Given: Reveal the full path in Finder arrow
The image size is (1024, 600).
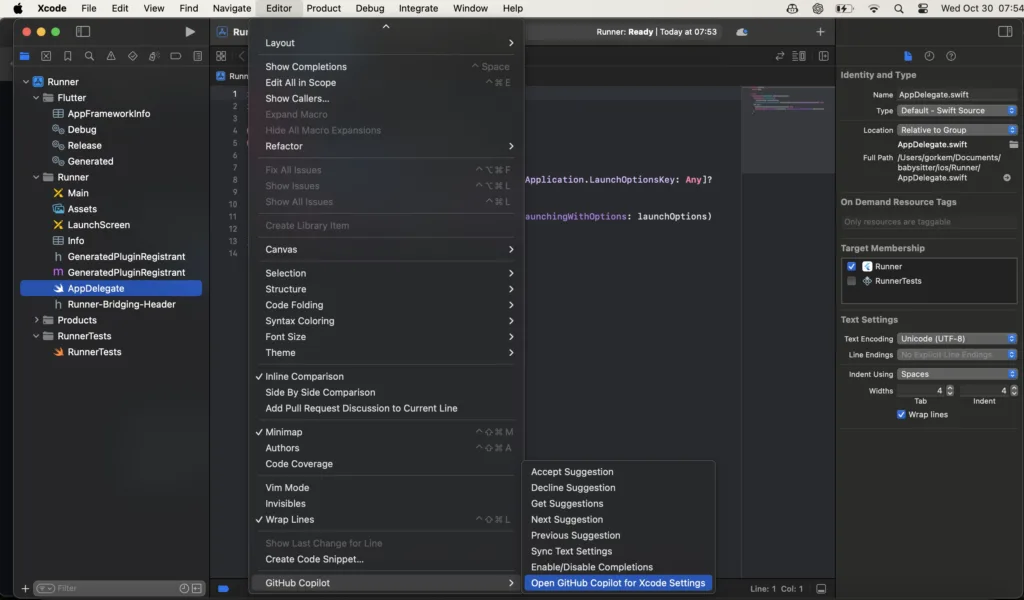Looking at the screenshot, I should tap(1007, 178).
